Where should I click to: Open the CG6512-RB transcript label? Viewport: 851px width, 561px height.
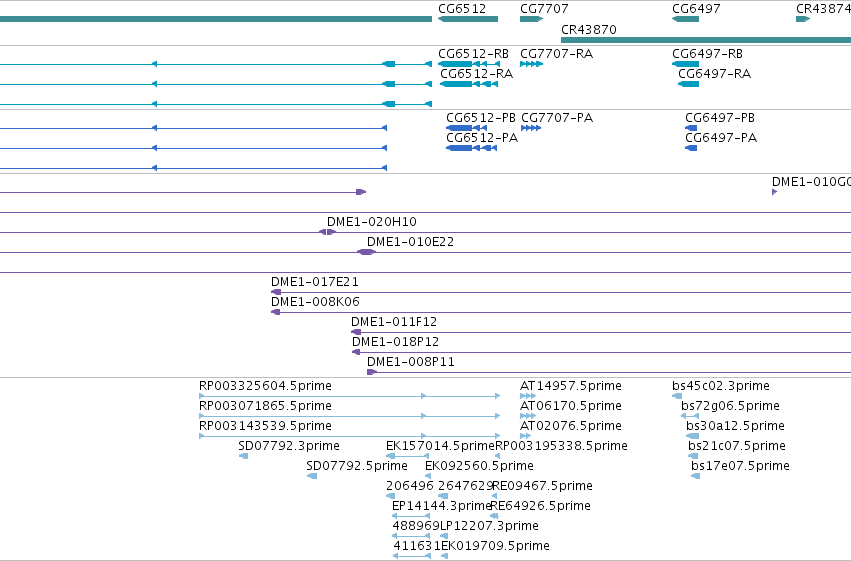coord(473,54)
